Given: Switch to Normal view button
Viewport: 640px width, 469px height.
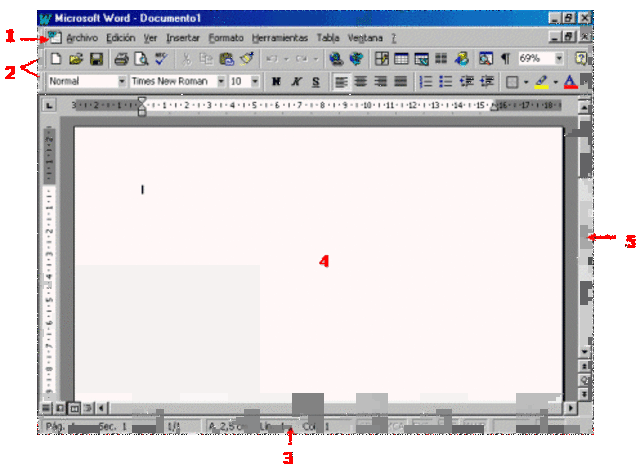Looking at the screenshot, I should point(46,408).
